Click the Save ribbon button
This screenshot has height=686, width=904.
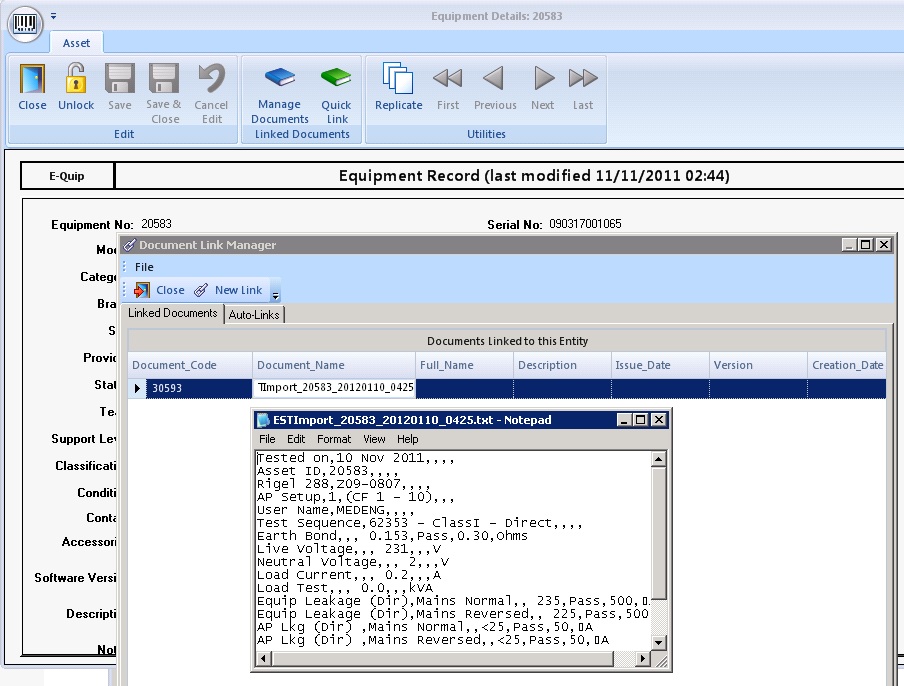(x=119, y=86)
